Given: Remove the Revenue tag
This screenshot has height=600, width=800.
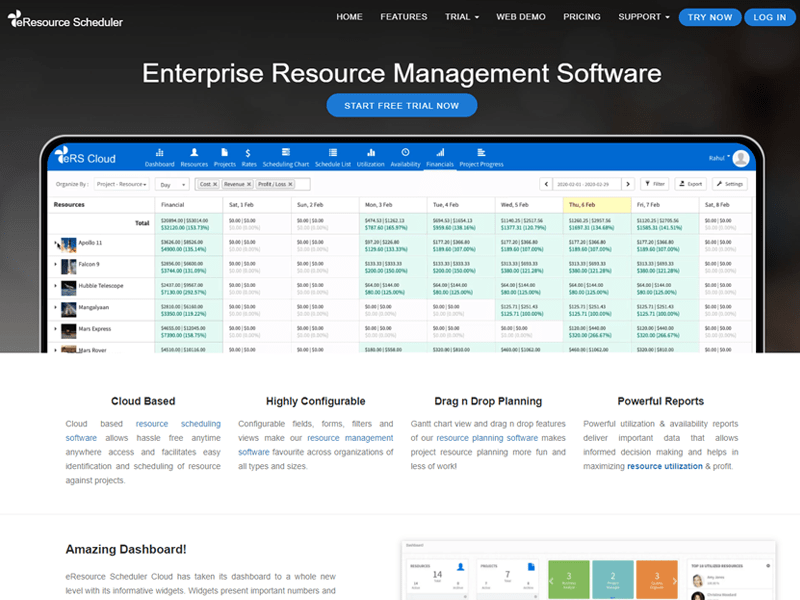Looking at the screenshot, I should [x=249, y=184].
